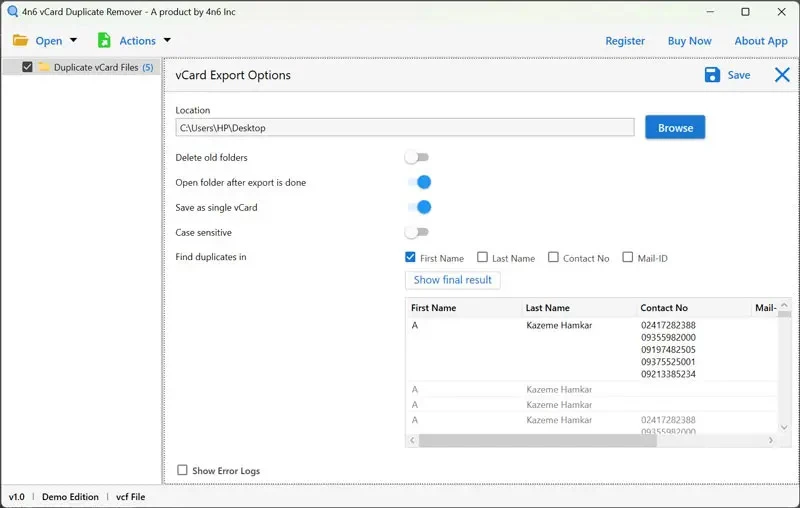Click the green Actions icon
The height and width of the screenshot is (508, 800).
[x=104, y=41]
